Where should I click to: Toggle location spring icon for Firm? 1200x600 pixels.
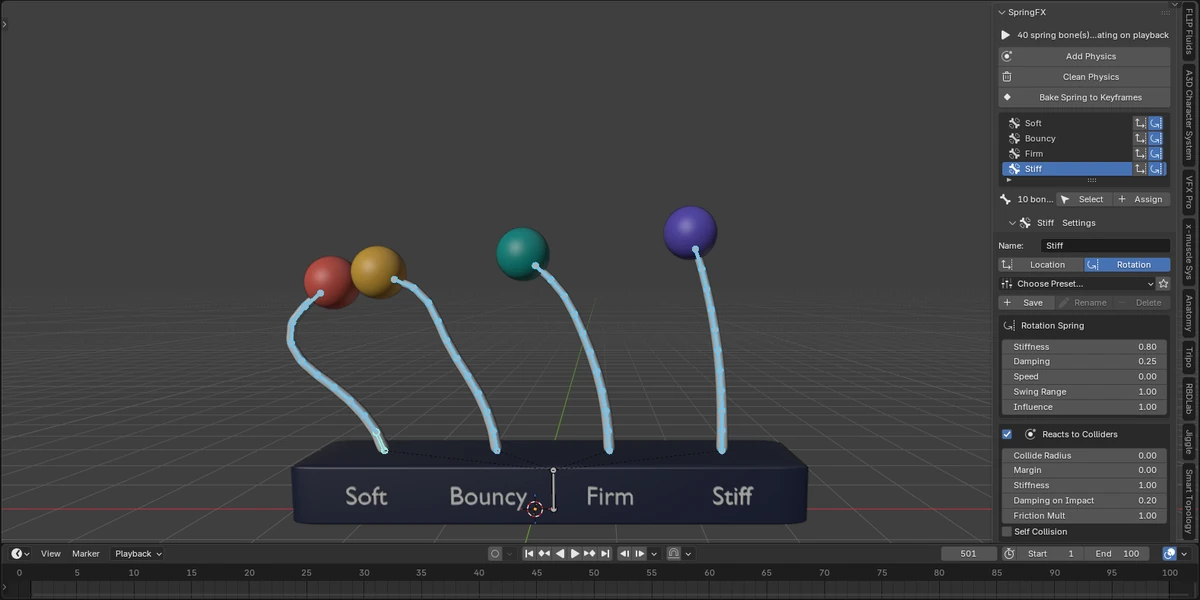click(x=1140, y=154)
